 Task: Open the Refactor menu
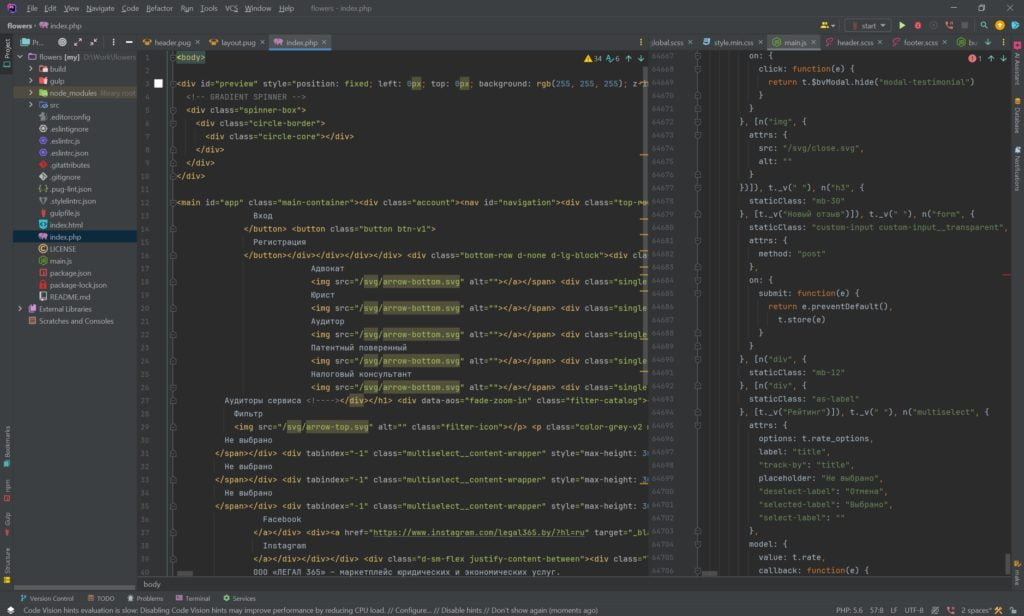tap(159, 8)
